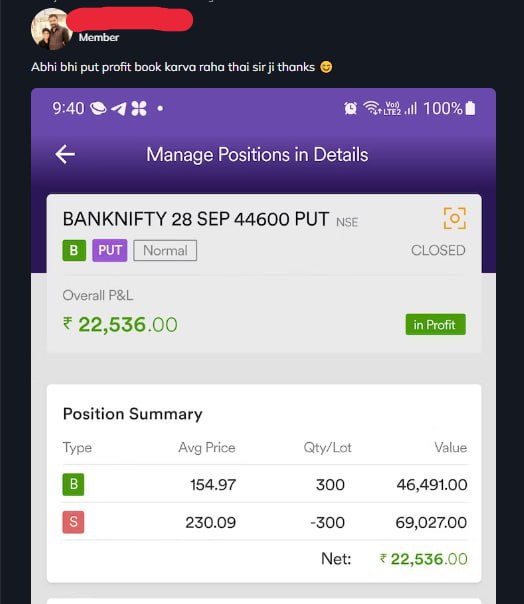Click the CLOSED status label
This screenshot has width=524, height=604.
click(x=438, y=250)
